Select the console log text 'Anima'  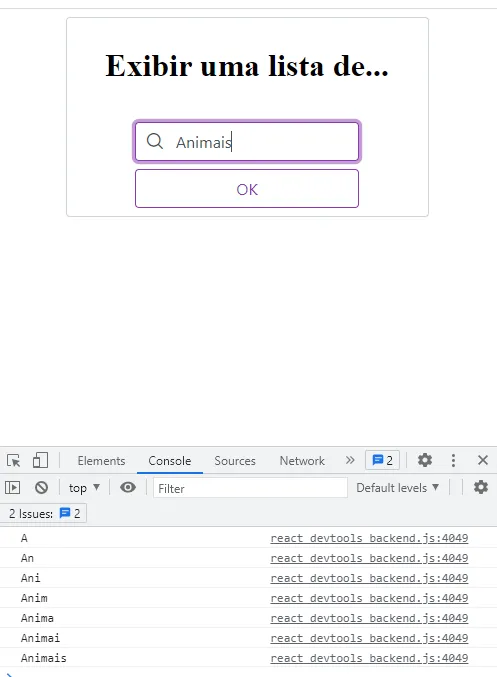point(37,618)
